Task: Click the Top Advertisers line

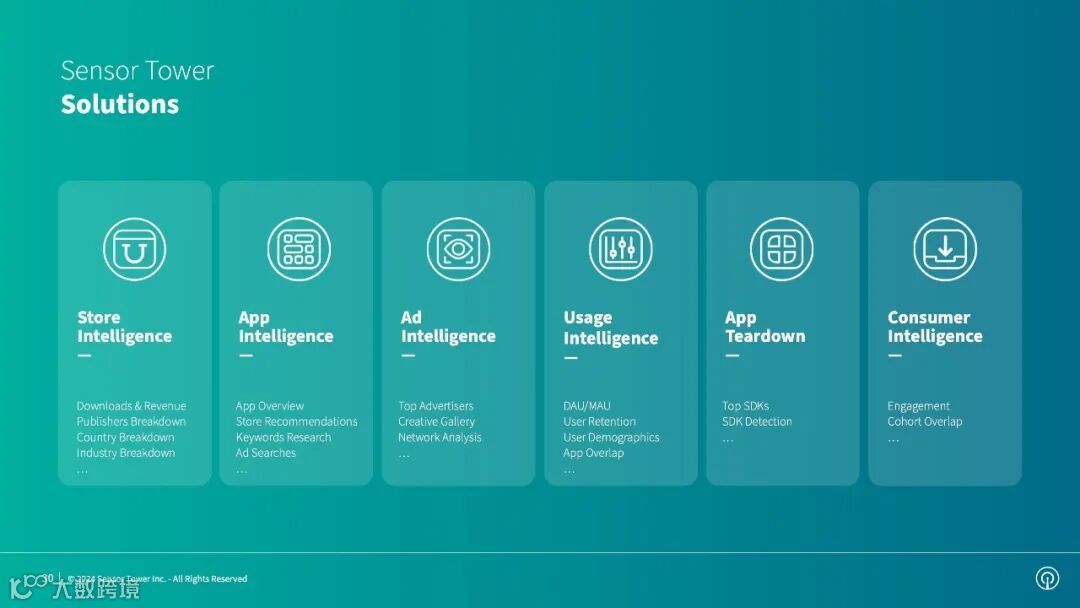Action: 436,406
